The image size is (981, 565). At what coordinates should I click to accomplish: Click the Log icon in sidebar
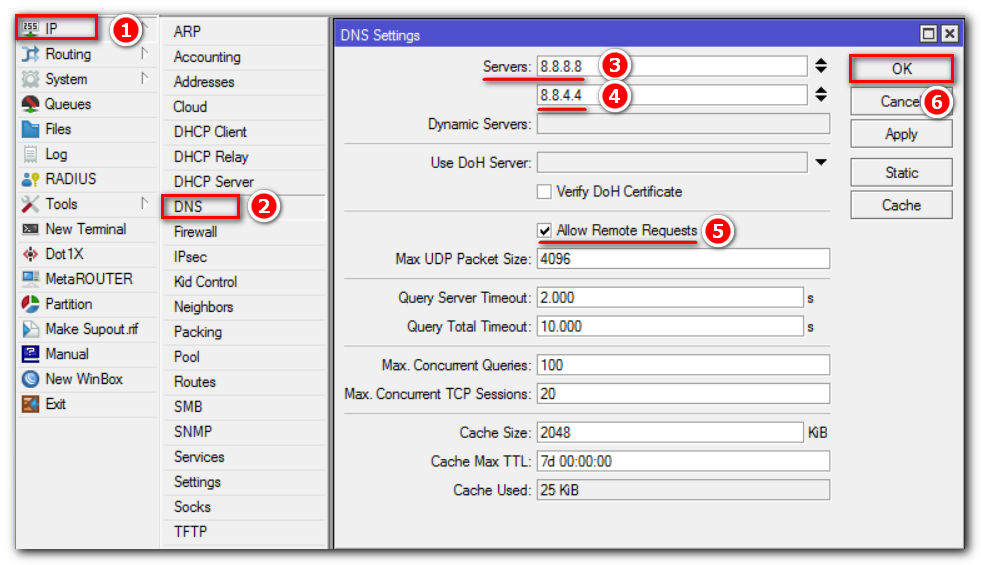click(x=30, y=154)
